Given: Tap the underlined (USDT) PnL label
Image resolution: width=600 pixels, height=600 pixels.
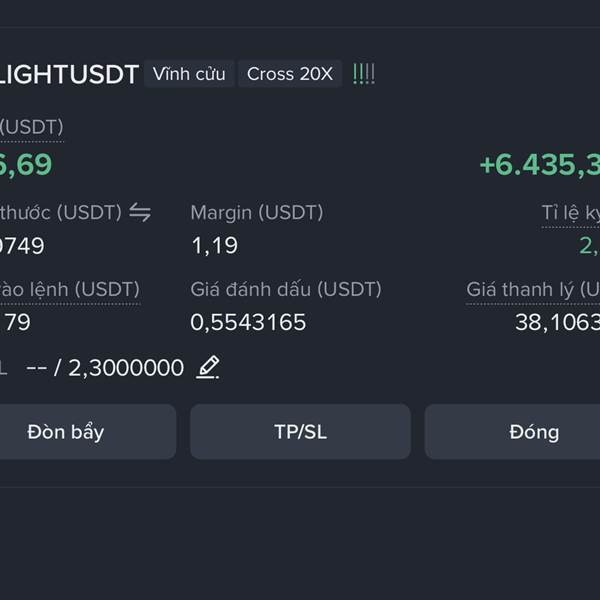Looking at the screenshot, I should [31, 127].
